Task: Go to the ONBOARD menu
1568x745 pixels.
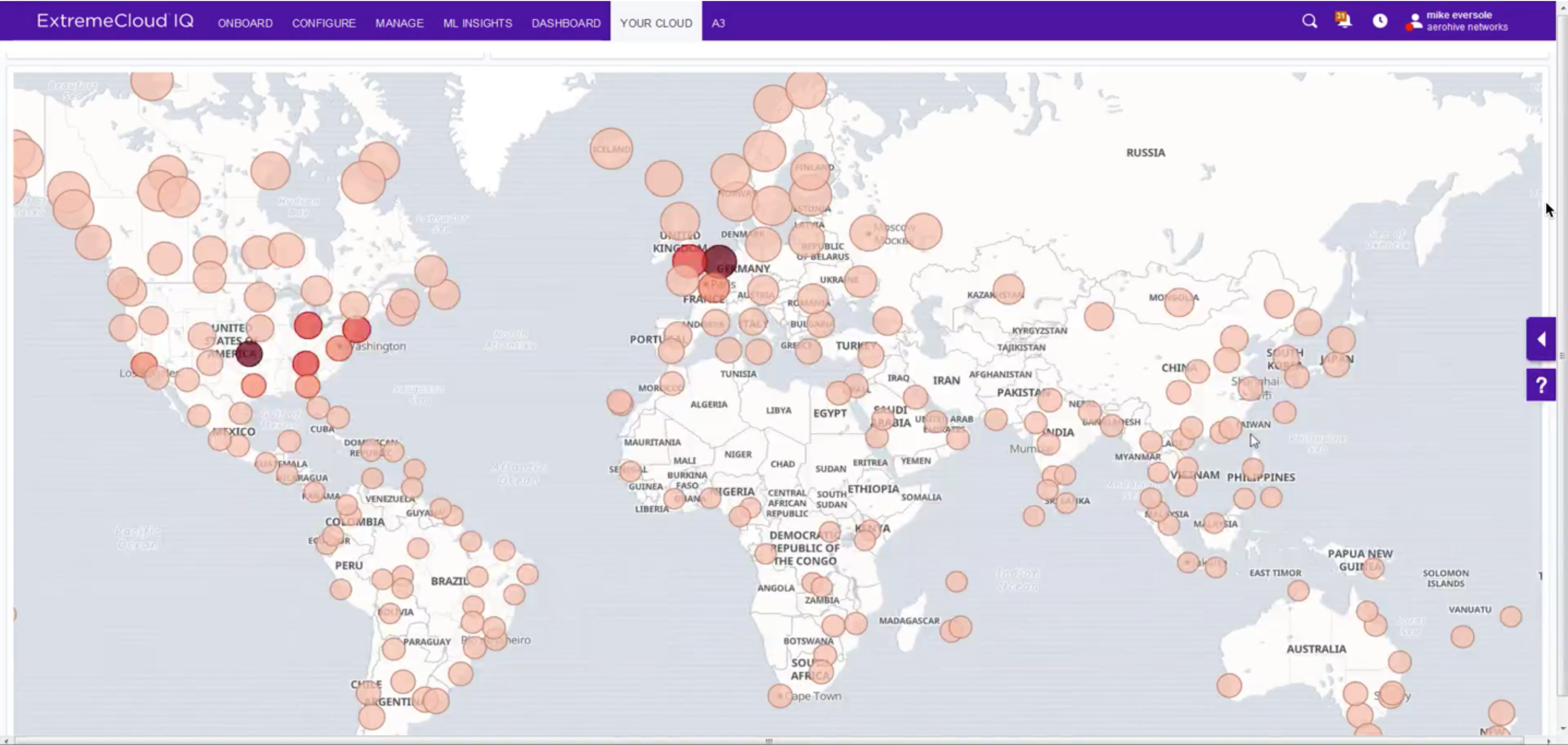Action: pyautogui.click(x=246, y=23)
